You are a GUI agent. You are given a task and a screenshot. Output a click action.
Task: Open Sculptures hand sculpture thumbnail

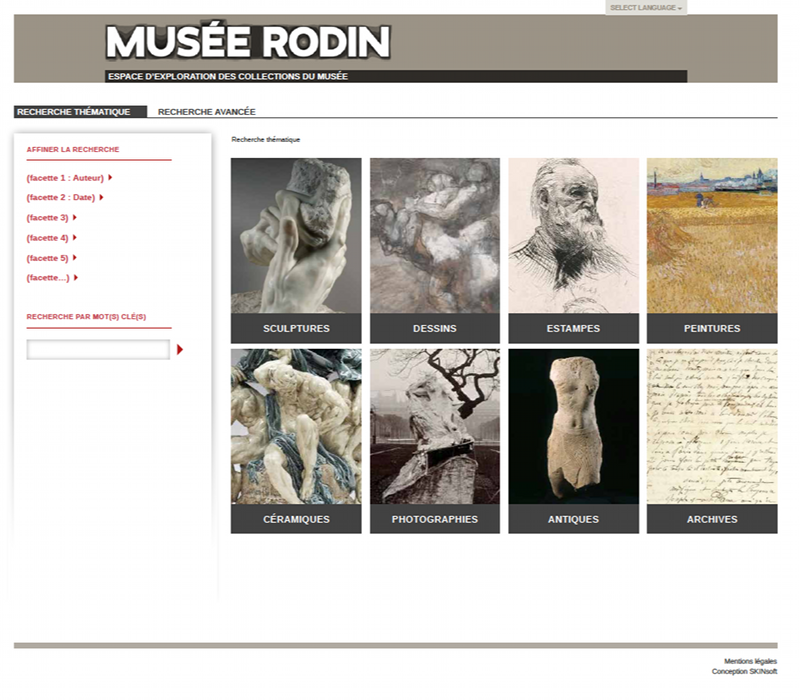[x=296, y=236]
